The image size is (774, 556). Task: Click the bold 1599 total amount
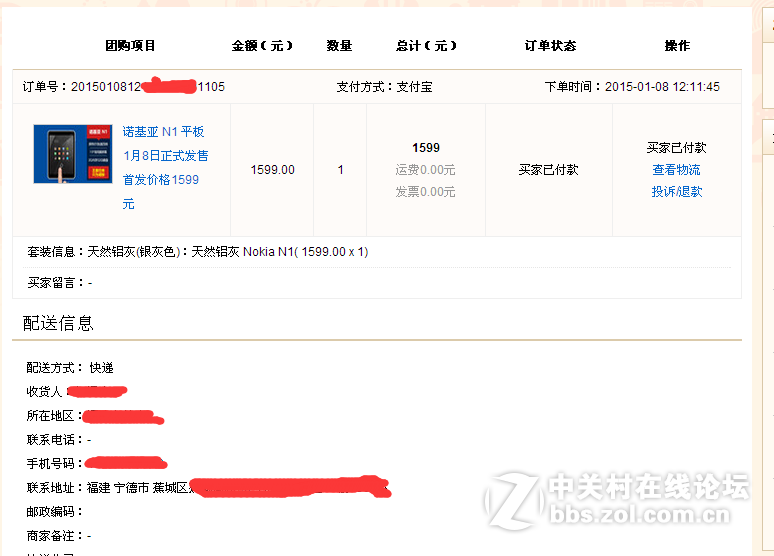point(426,148)
